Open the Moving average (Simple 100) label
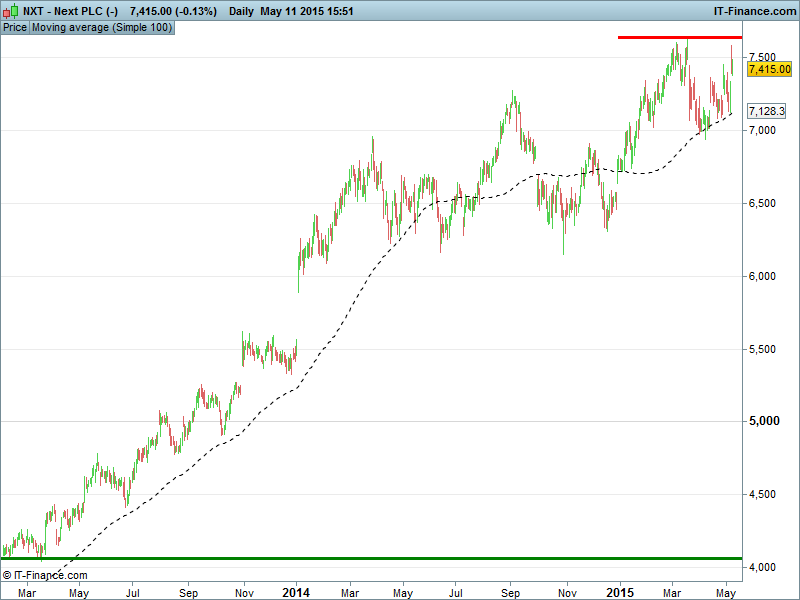The height and width of the screenshot is (600, 800). (102, 28)
